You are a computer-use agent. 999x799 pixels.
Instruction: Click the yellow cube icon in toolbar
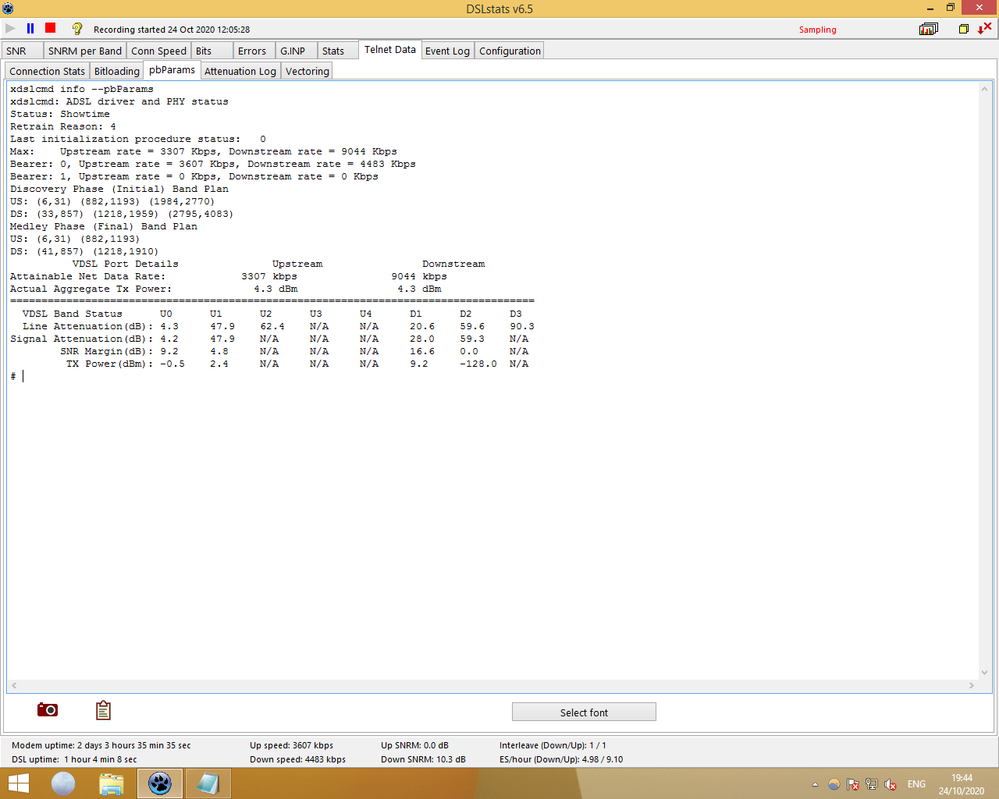click(x=964, y=29)
